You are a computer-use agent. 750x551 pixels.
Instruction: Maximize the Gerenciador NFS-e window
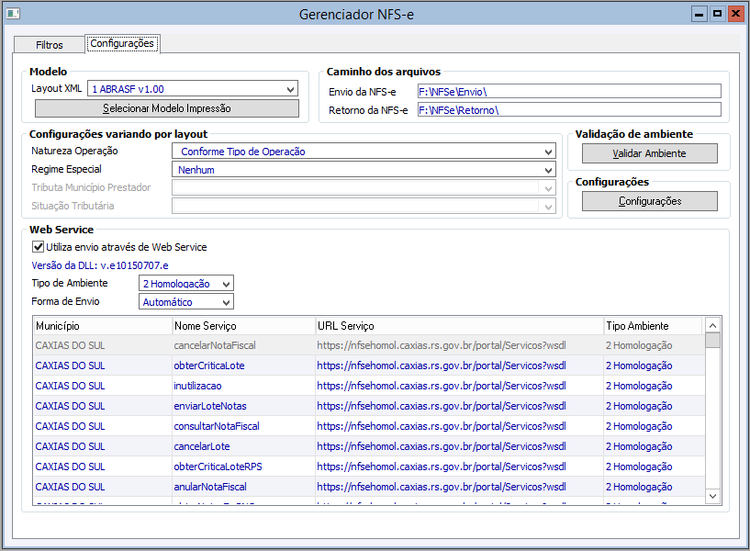click(x=717, y=14)
